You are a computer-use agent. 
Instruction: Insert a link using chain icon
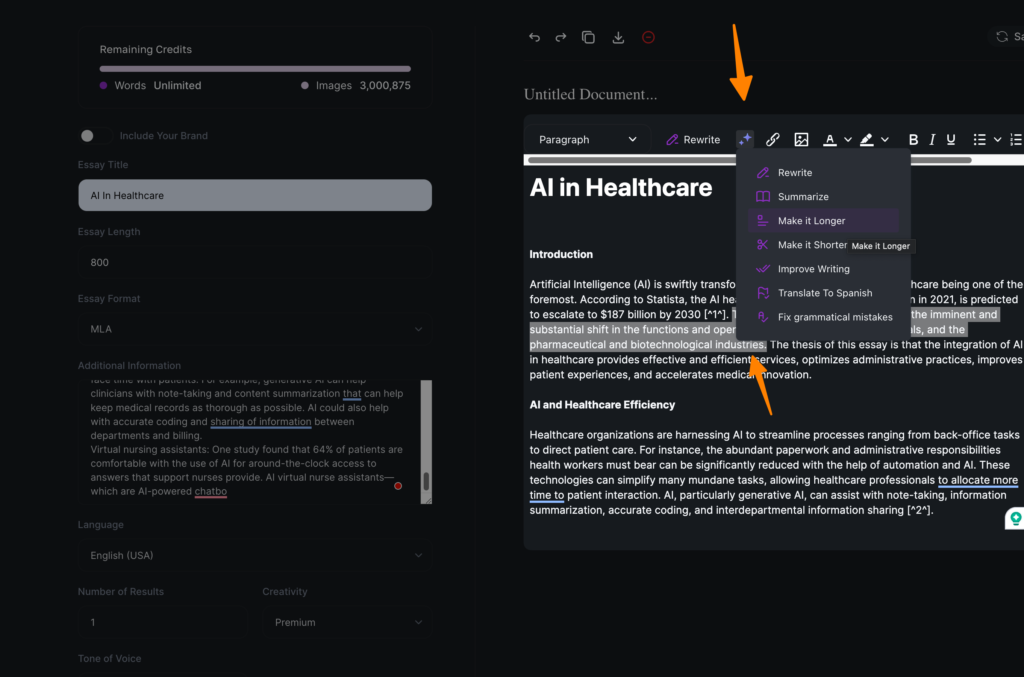tap(772, 140)
